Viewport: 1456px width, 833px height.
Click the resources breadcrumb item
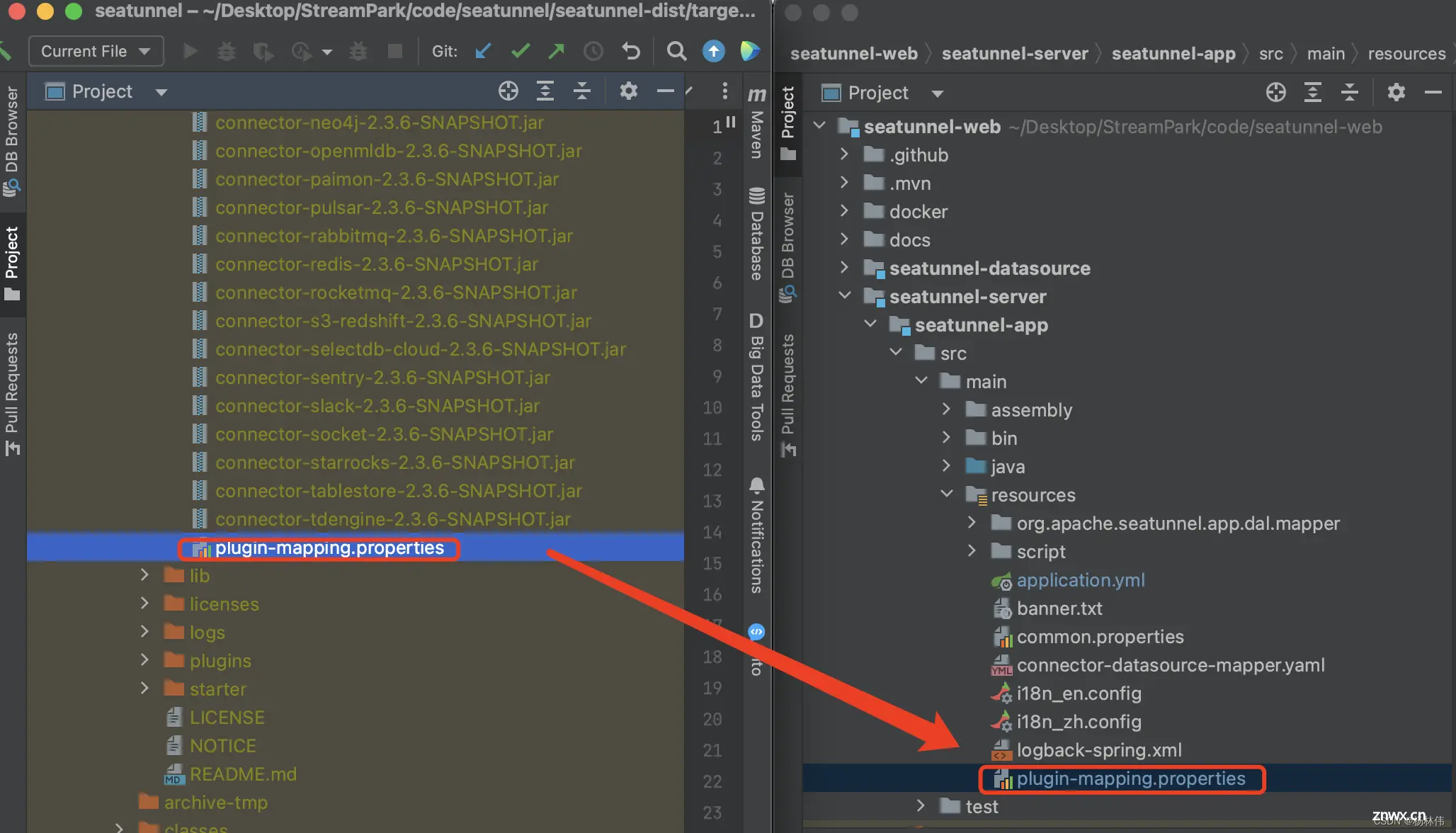point(1406,54)
